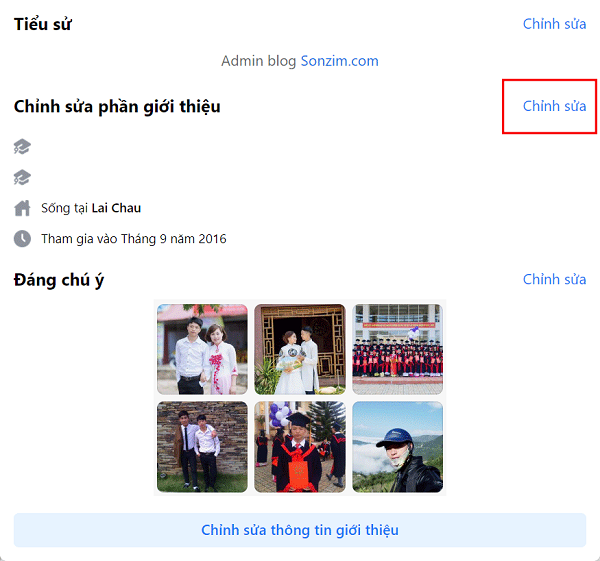
Task: Open featured photo of graduate holding red diploma
Action: click(x=300, y=447)
